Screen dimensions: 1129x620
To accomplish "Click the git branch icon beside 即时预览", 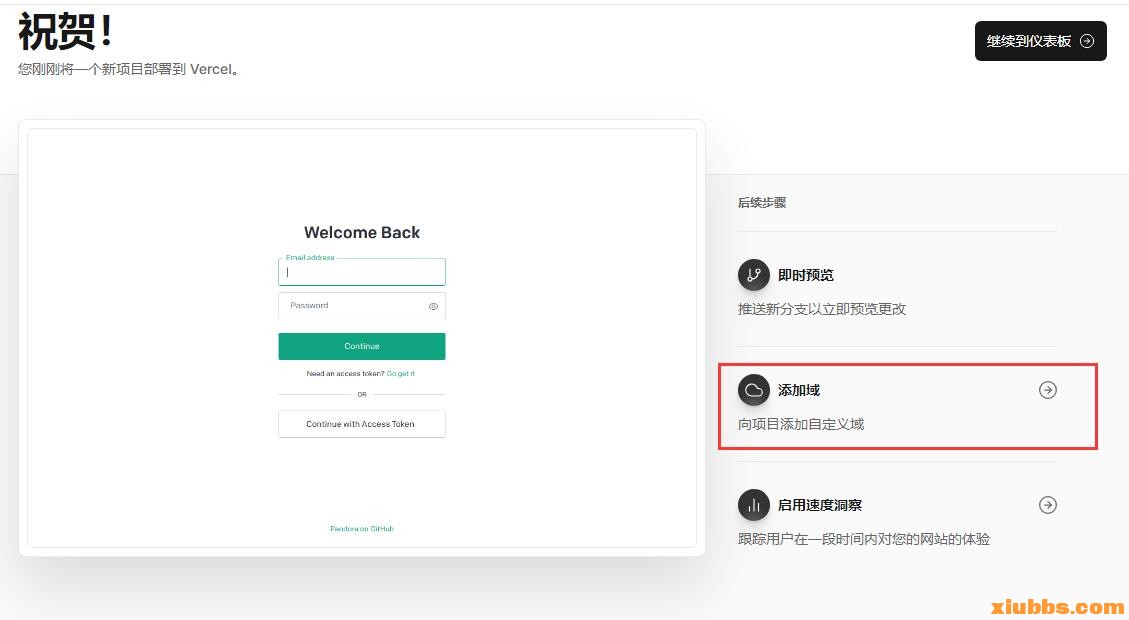I will coord(753,275).
